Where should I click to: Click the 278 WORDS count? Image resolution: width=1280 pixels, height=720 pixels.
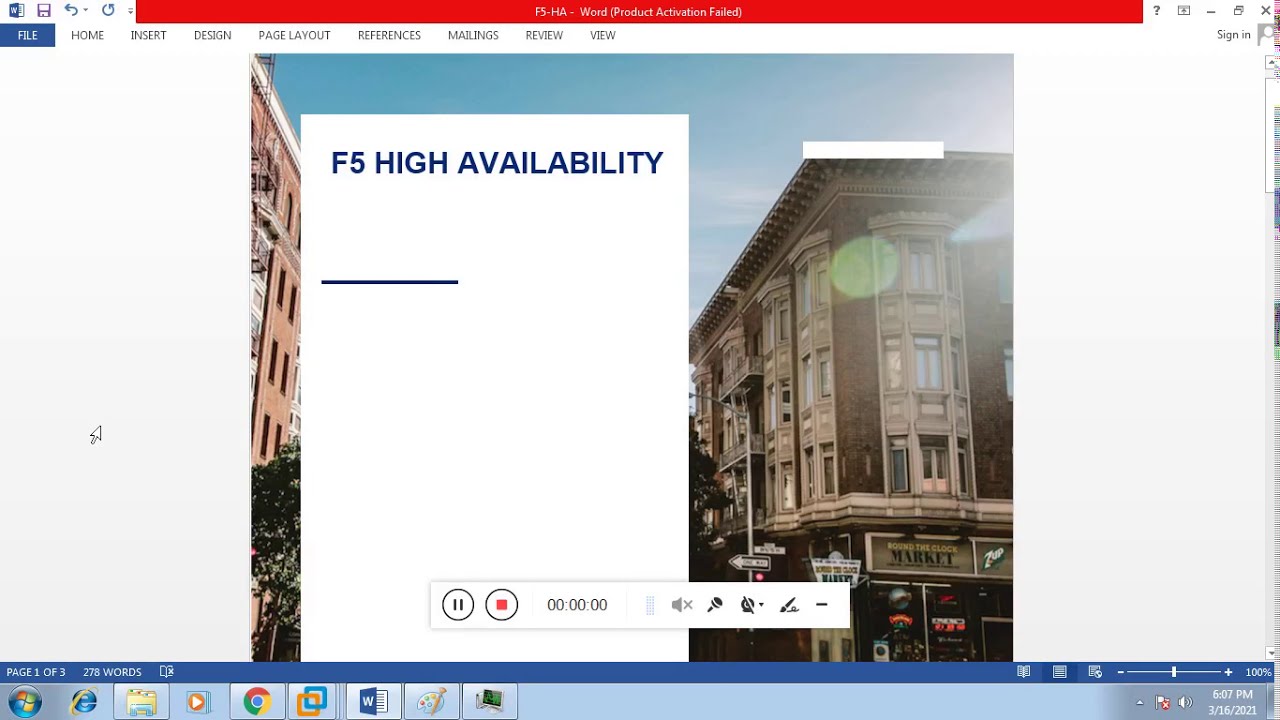112,672
